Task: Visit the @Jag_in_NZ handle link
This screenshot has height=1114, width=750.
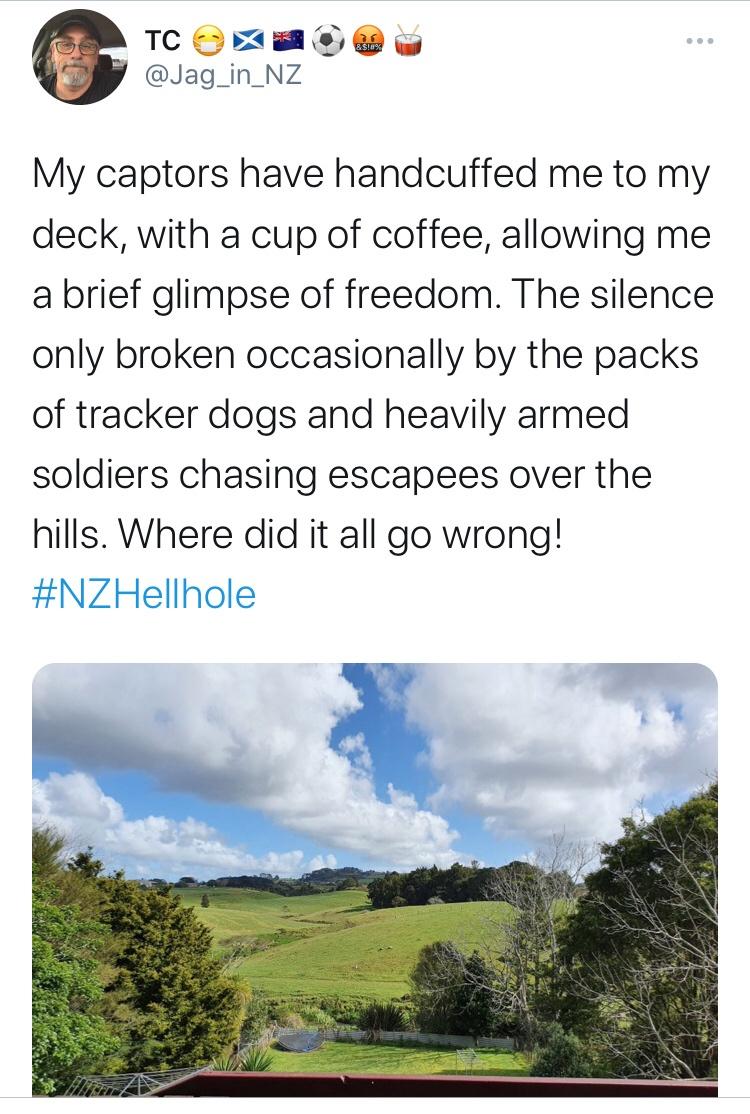Action: tap(222, 75)
